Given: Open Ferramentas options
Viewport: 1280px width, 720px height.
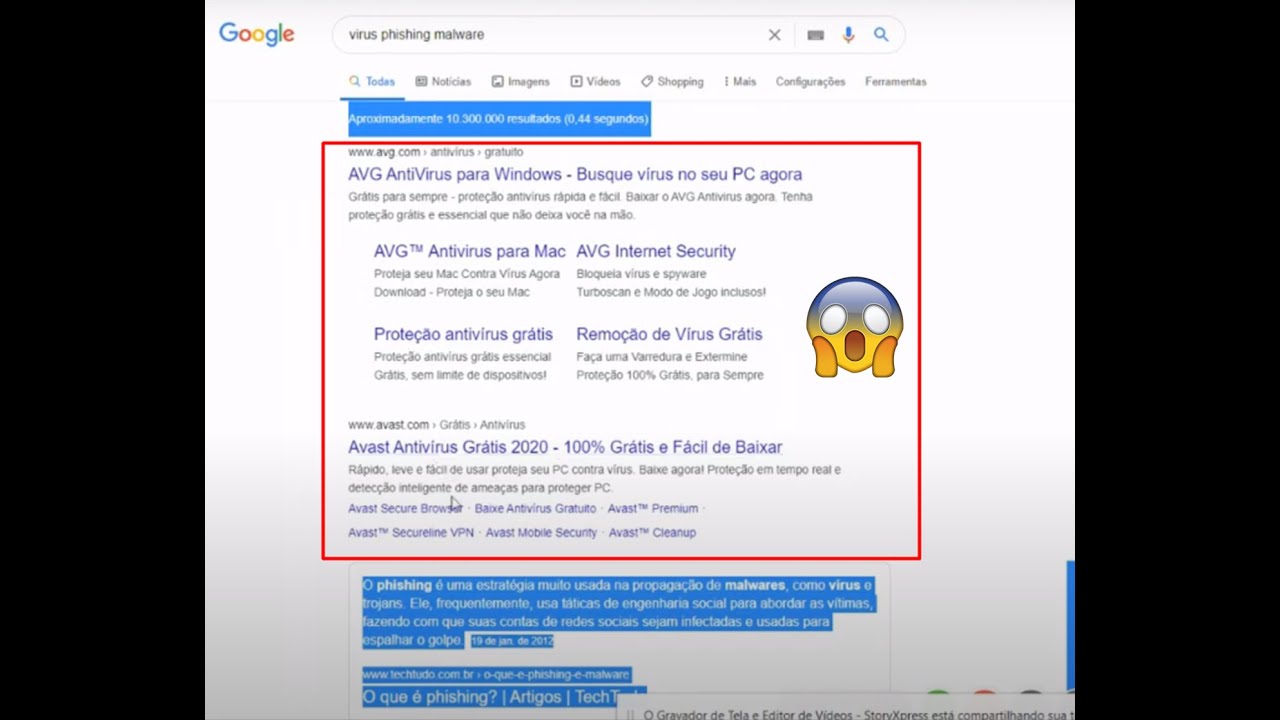Looking at the screenshot, I should click(895, 82).
